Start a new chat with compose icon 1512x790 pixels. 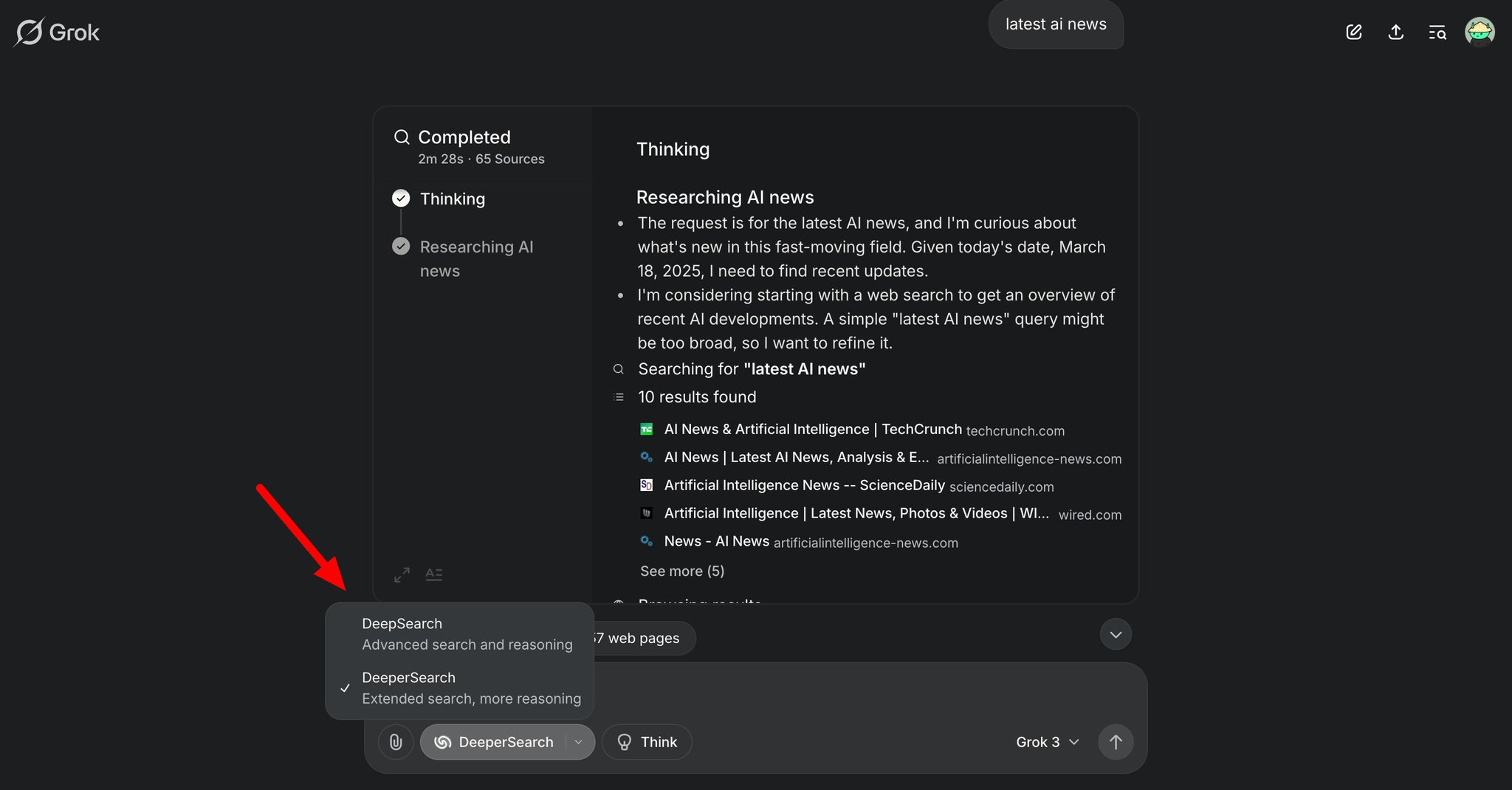coord(1354,32)
